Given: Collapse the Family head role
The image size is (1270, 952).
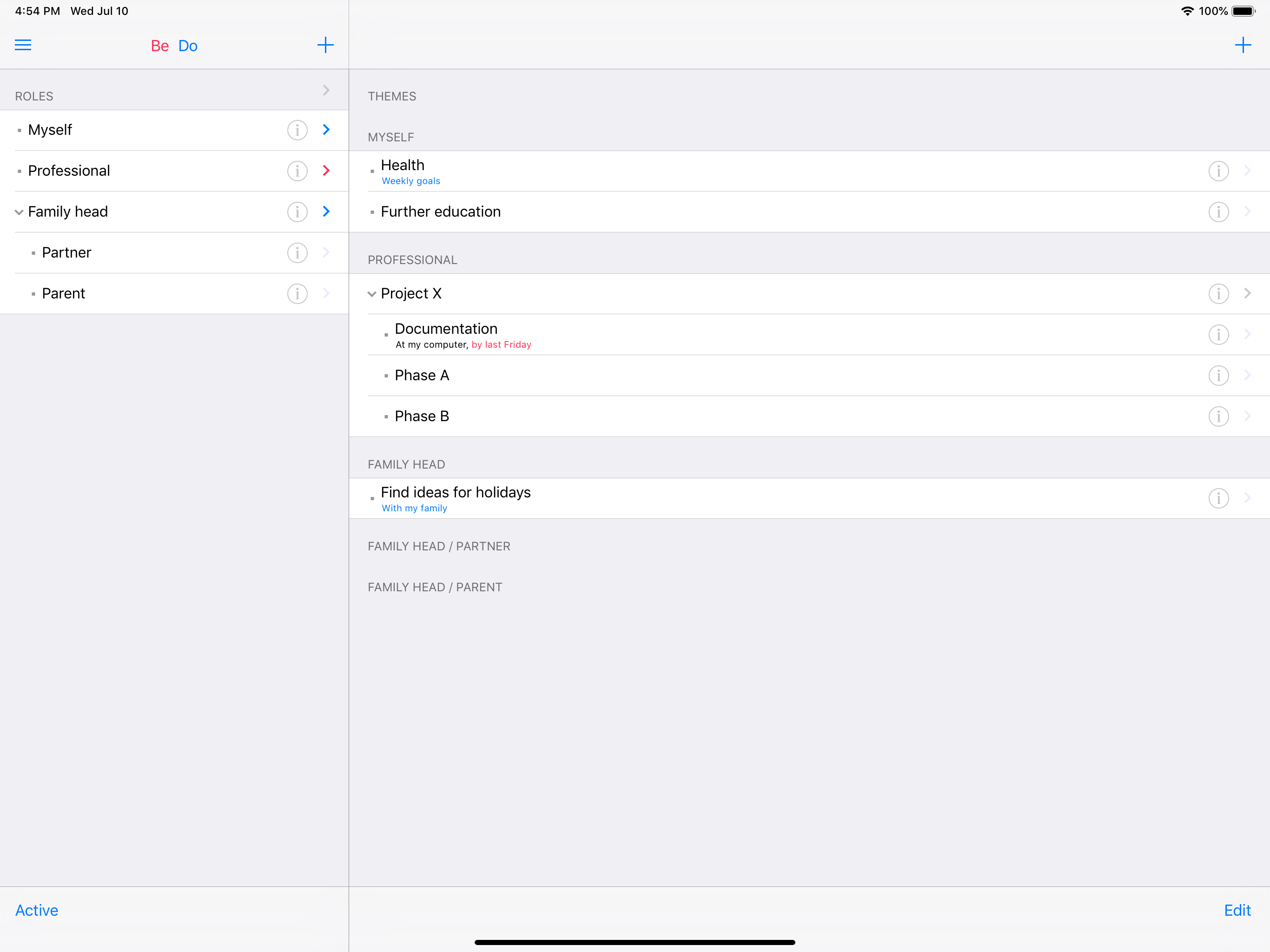Looking at the screenshot, I should [x=19, y=212].
